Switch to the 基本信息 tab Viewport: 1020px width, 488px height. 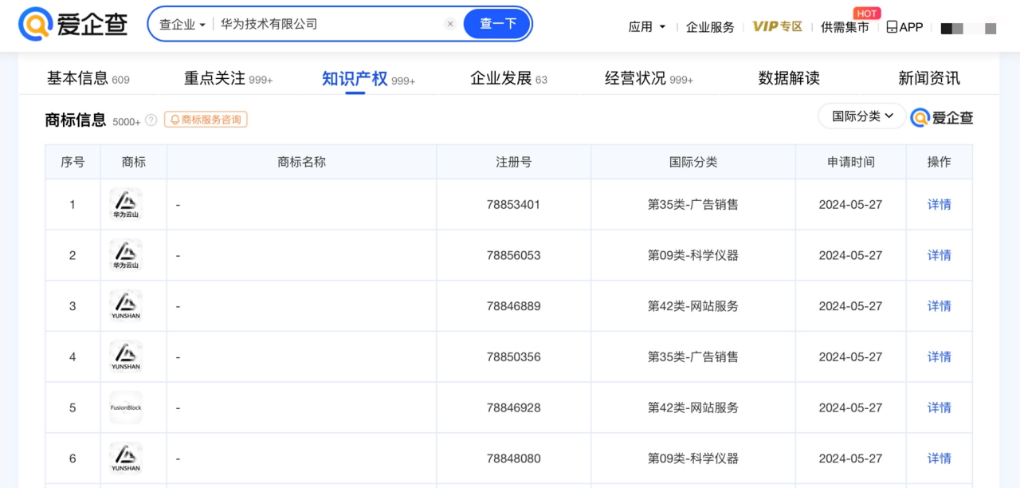tap(88, 79)
